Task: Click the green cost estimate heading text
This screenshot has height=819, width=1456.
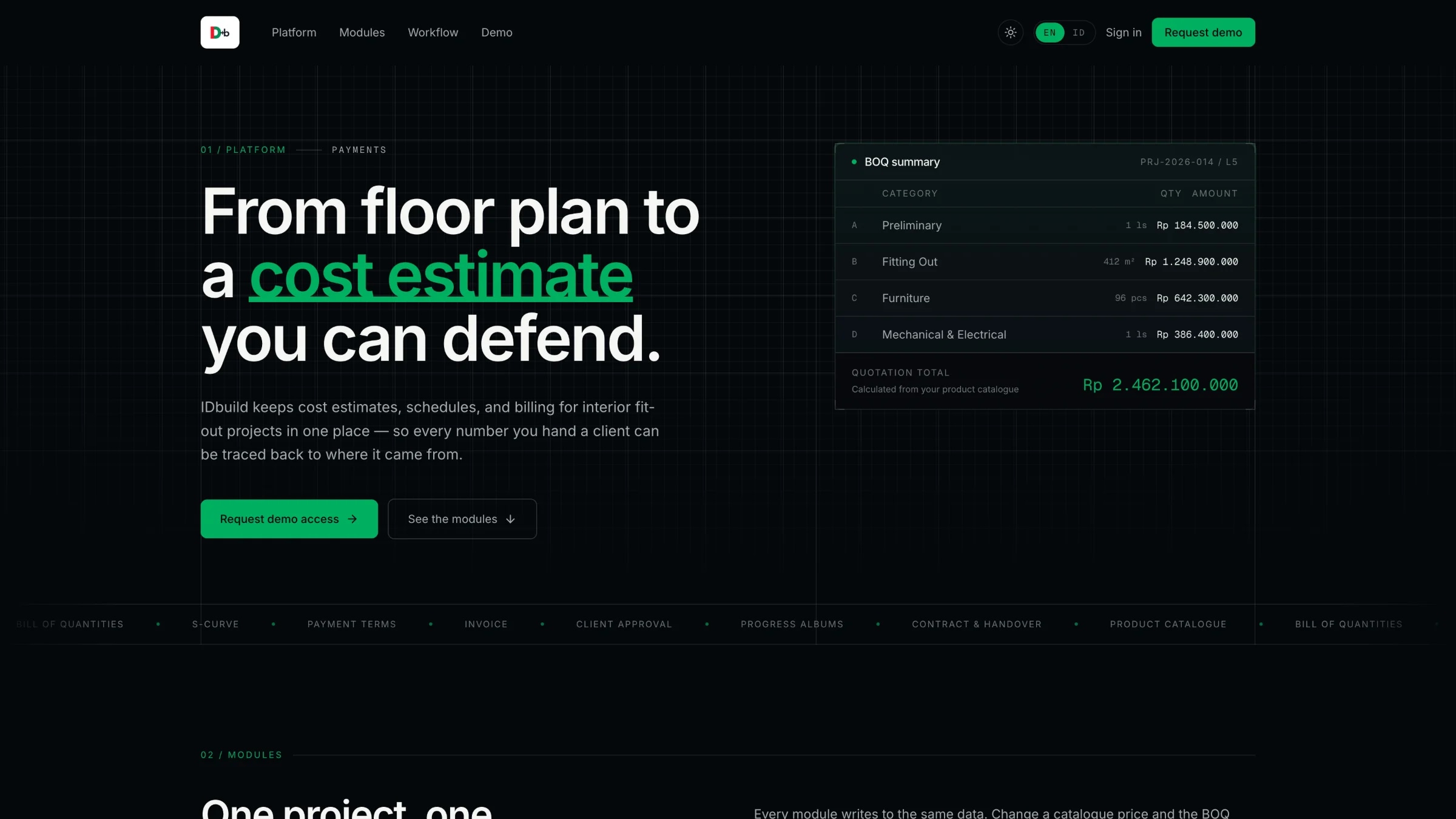Action: (440, 275)
